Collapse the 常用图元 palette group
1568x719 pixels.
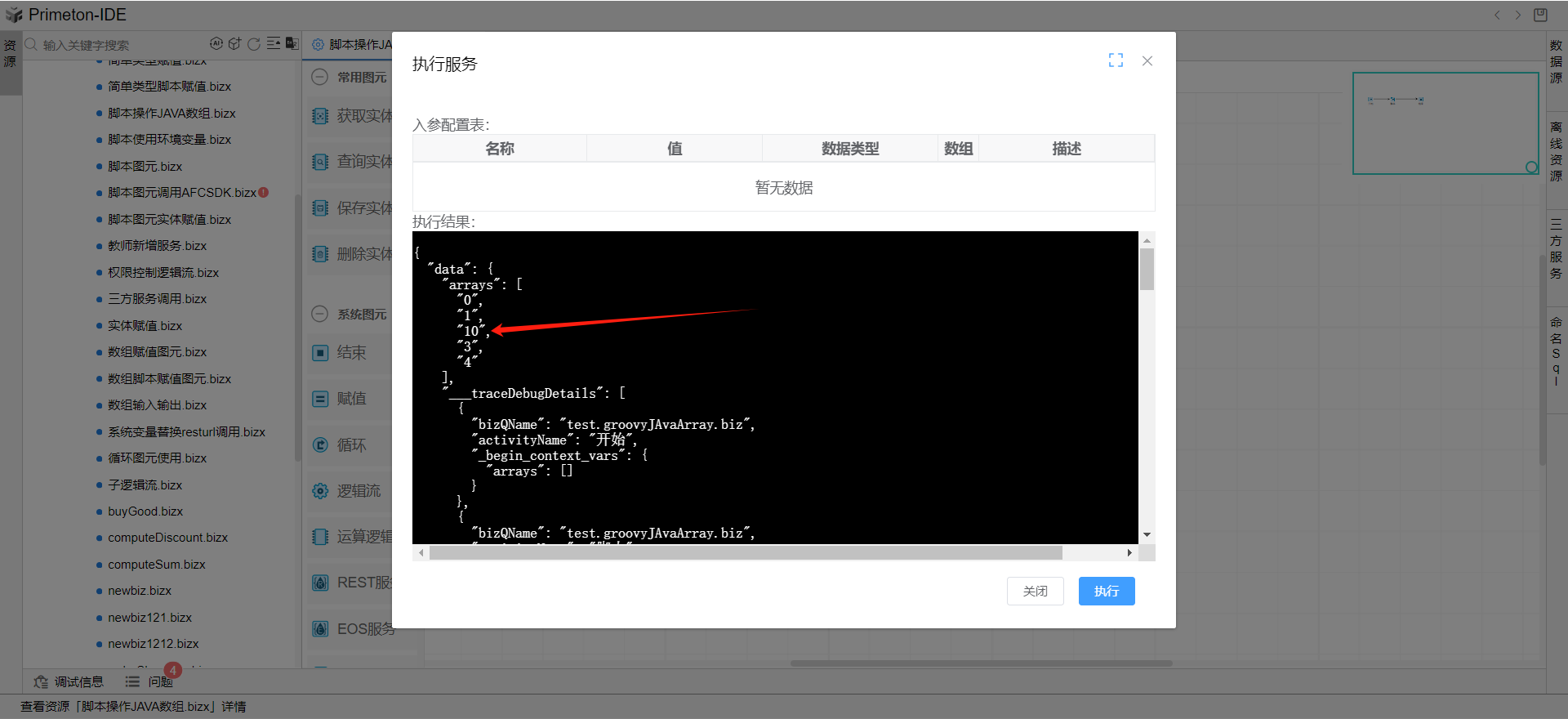[321, 77]
